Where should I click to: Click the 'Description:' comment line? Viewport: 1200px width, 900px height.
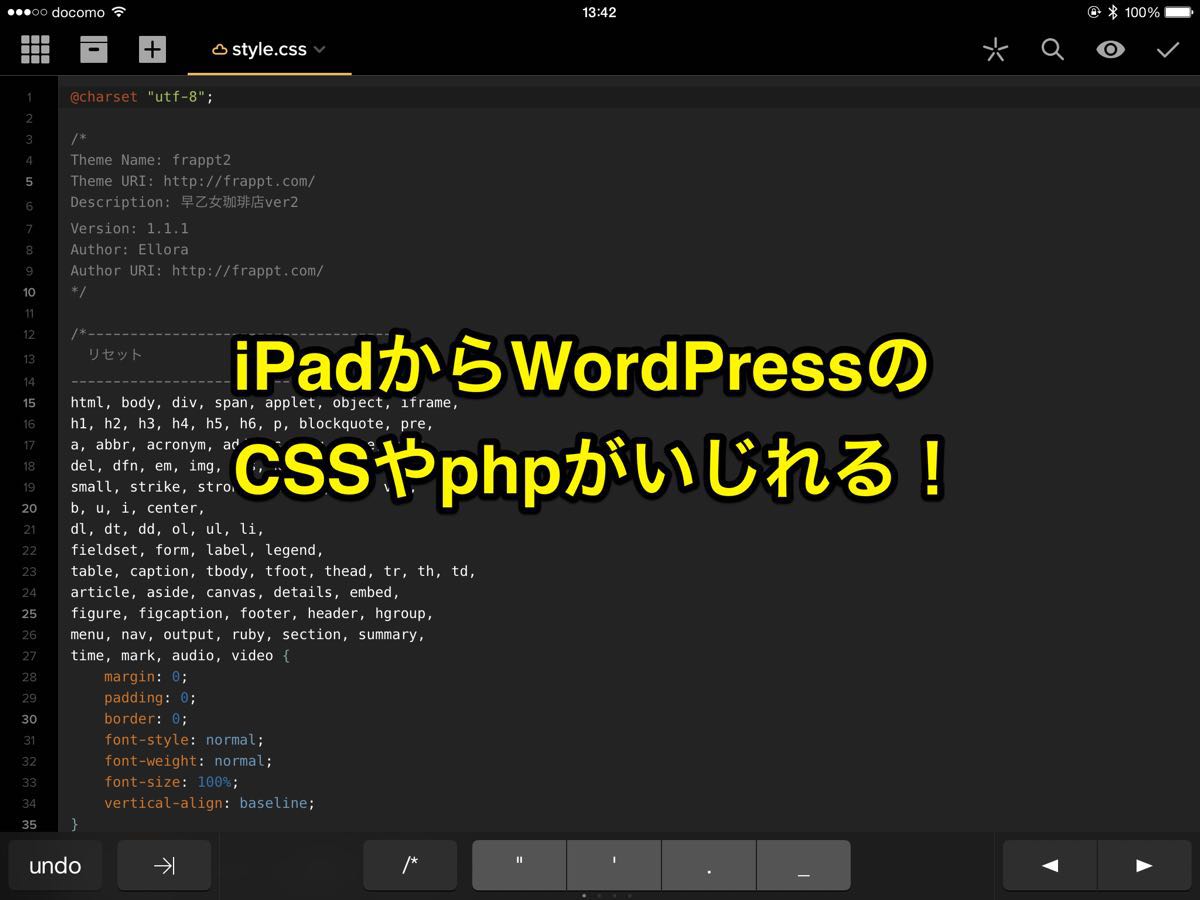(x=184, y=203)
